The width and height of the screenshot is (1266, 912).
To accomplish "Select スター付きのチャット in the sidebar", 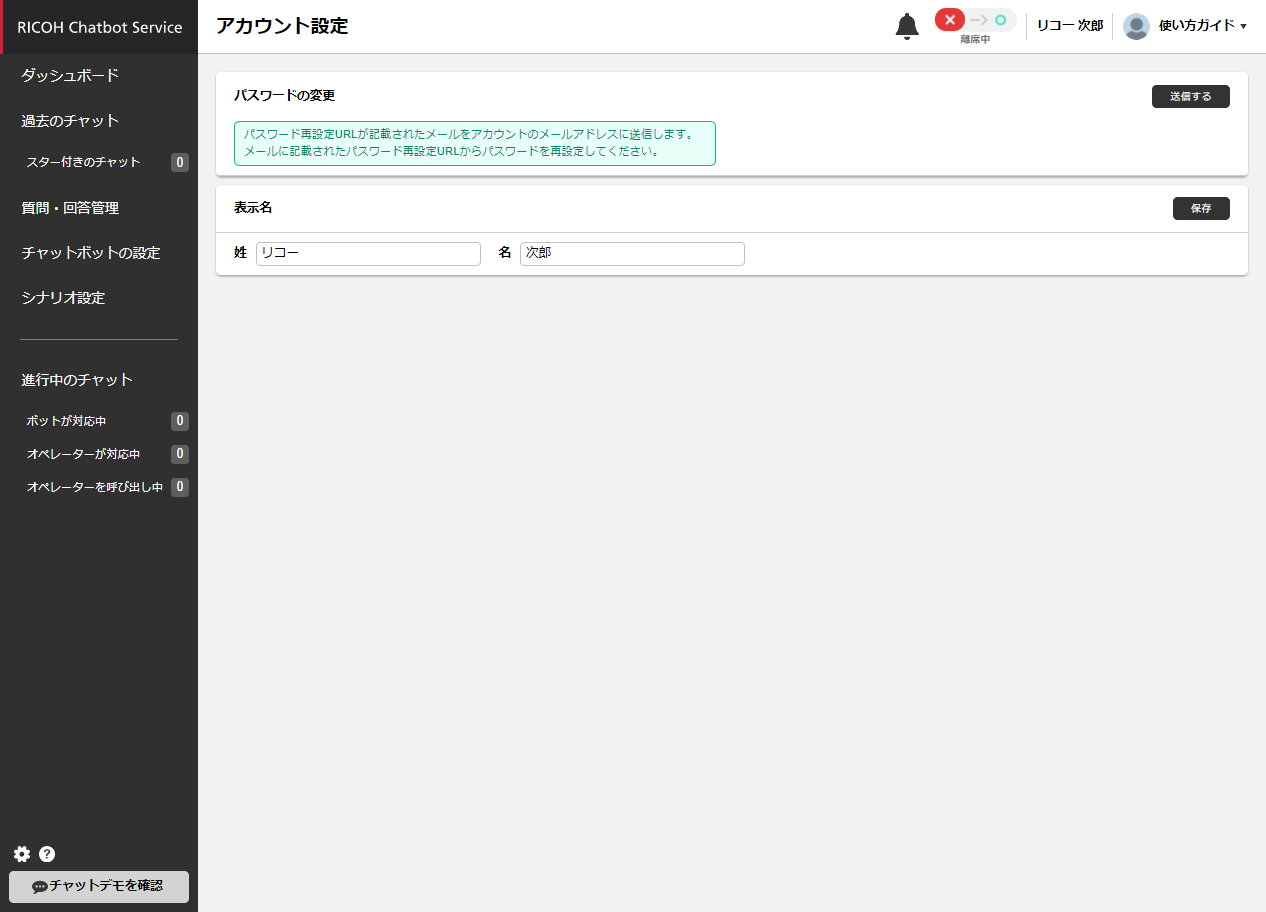I will tap(84, 162).
